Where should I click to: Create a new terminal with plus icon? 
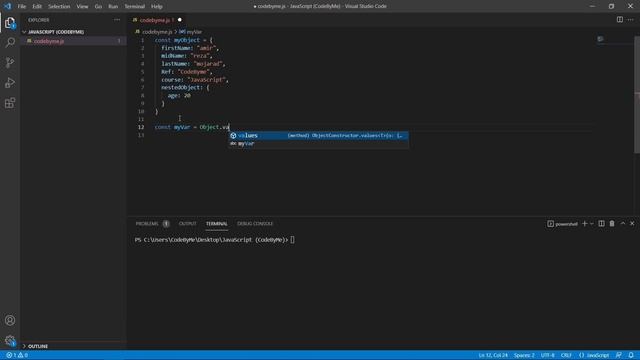click(584, 224)
